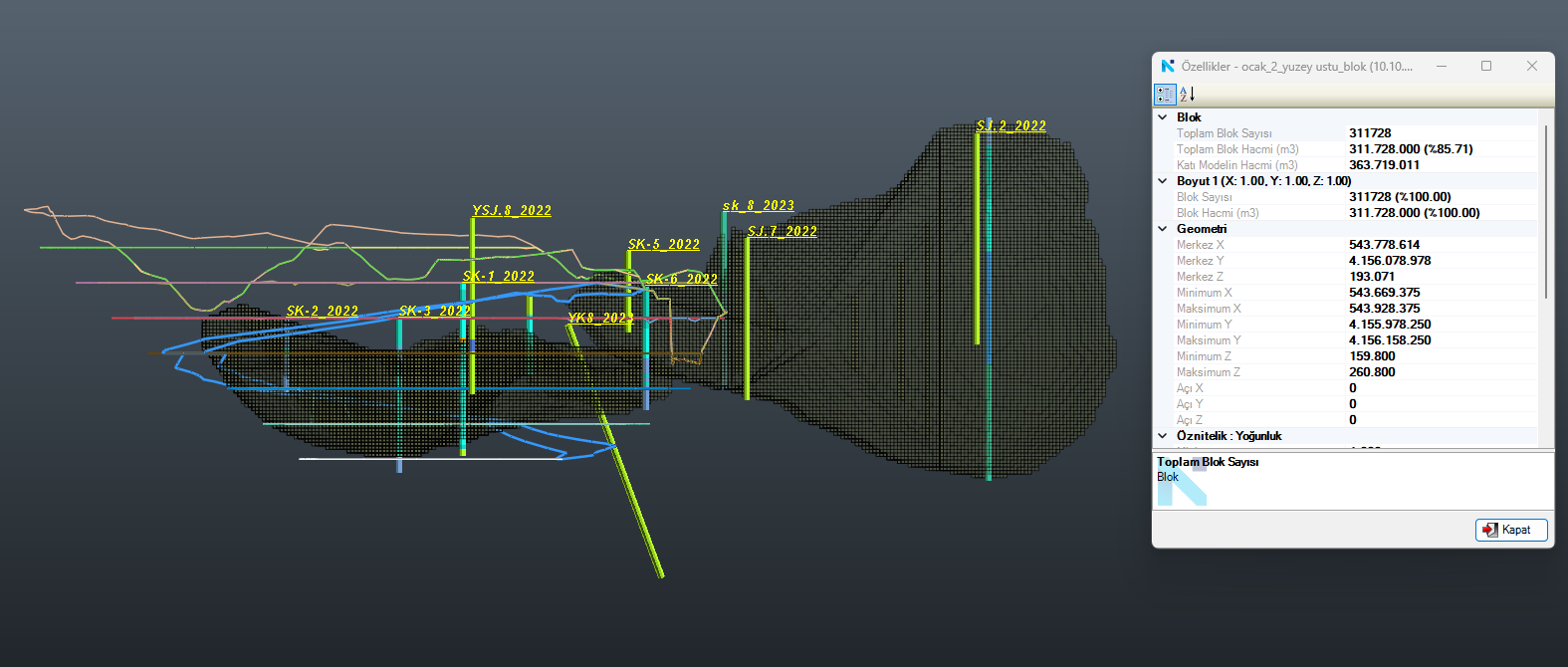Image resolution: width=1568 pixels, height=667 pixels.
Task: Click the YSJ.8_2022 drillhole label
Action: point(512,211)
